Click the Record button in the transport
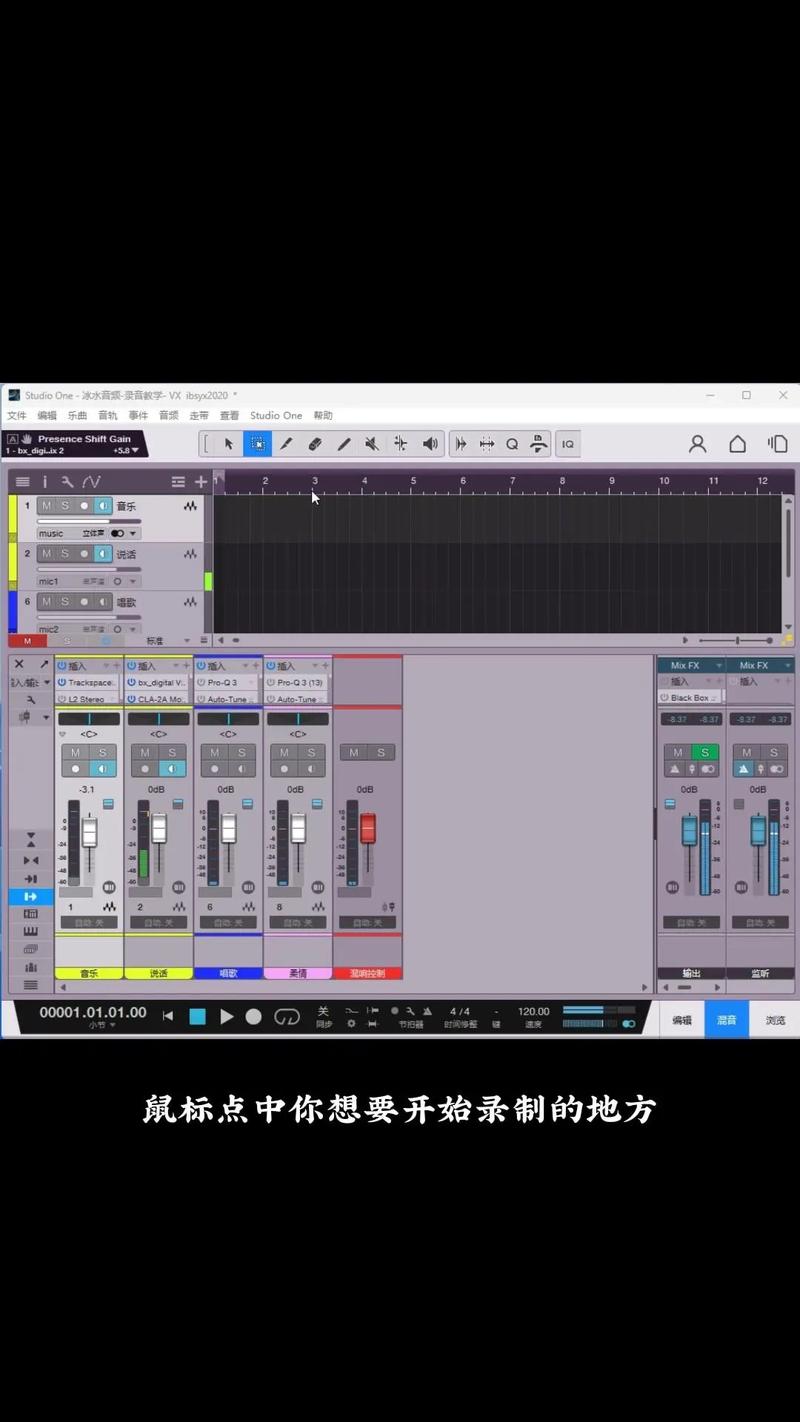 255,1016
